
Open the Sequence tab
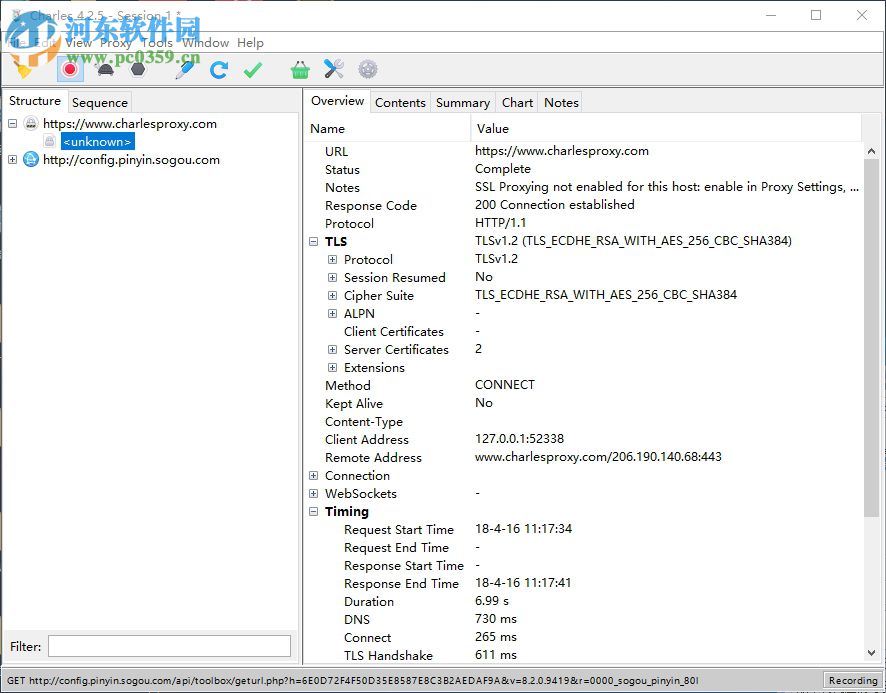[100, 102]
